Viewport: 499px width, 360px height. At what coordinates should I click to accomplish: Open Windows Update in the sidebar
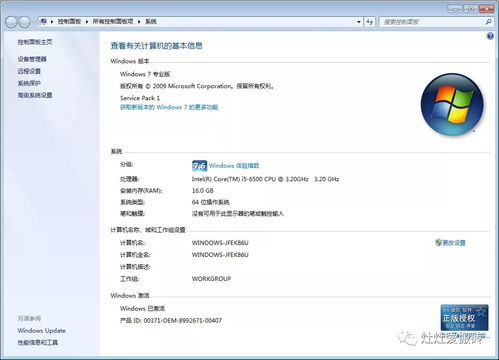(x=41, y=331)
